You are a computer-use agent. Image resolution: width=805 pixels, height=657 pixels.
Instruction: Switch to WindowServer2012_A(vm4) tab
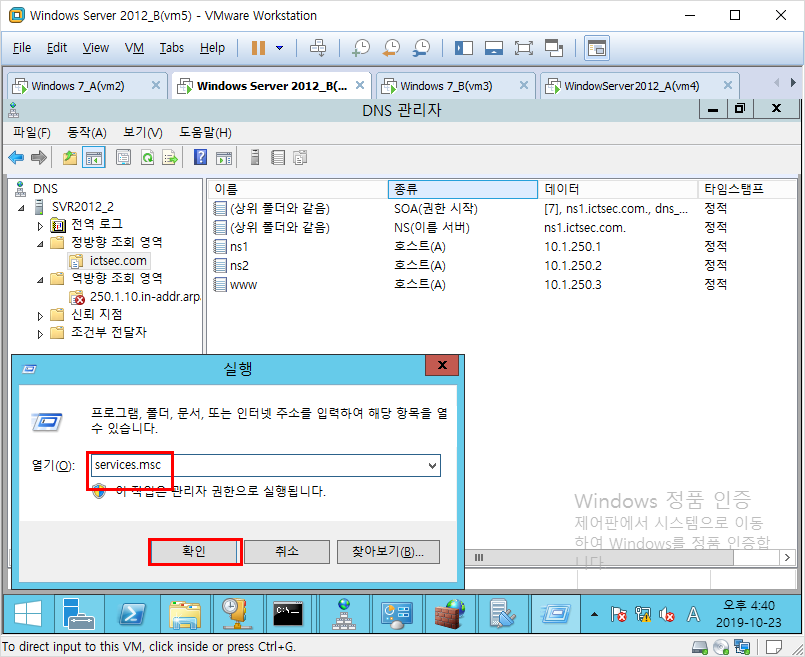click(631, 86)
